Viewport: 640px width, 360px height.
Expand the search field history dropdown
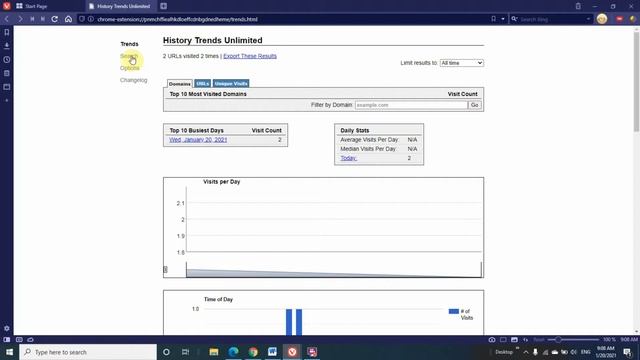(588, 19)
